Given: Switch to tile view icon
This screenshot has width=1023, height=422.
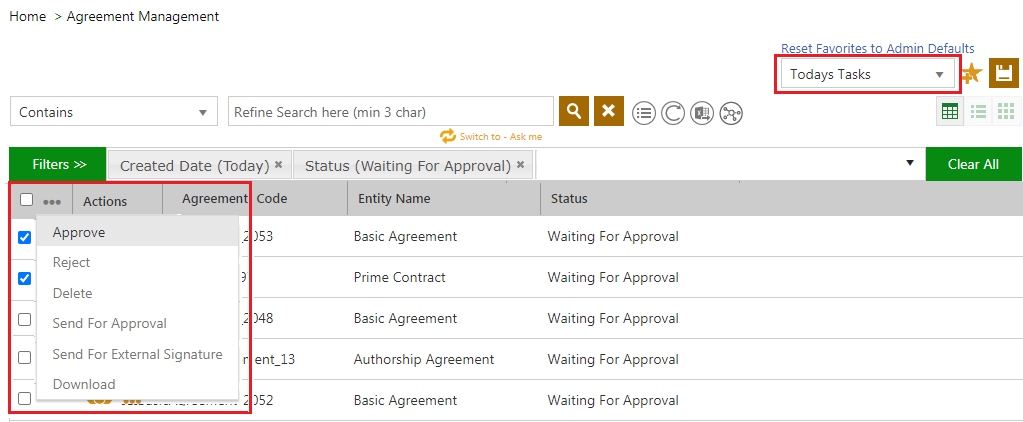Looking at the screenshot, I should 1007,112.
